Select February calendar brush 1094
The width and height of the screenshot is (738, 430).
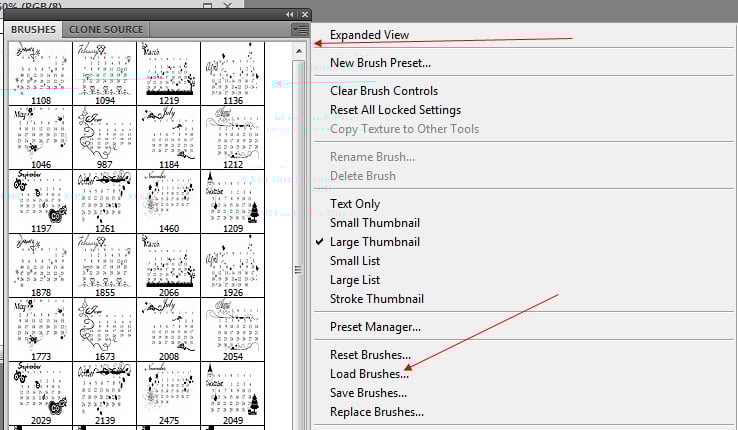coord(104,73)
